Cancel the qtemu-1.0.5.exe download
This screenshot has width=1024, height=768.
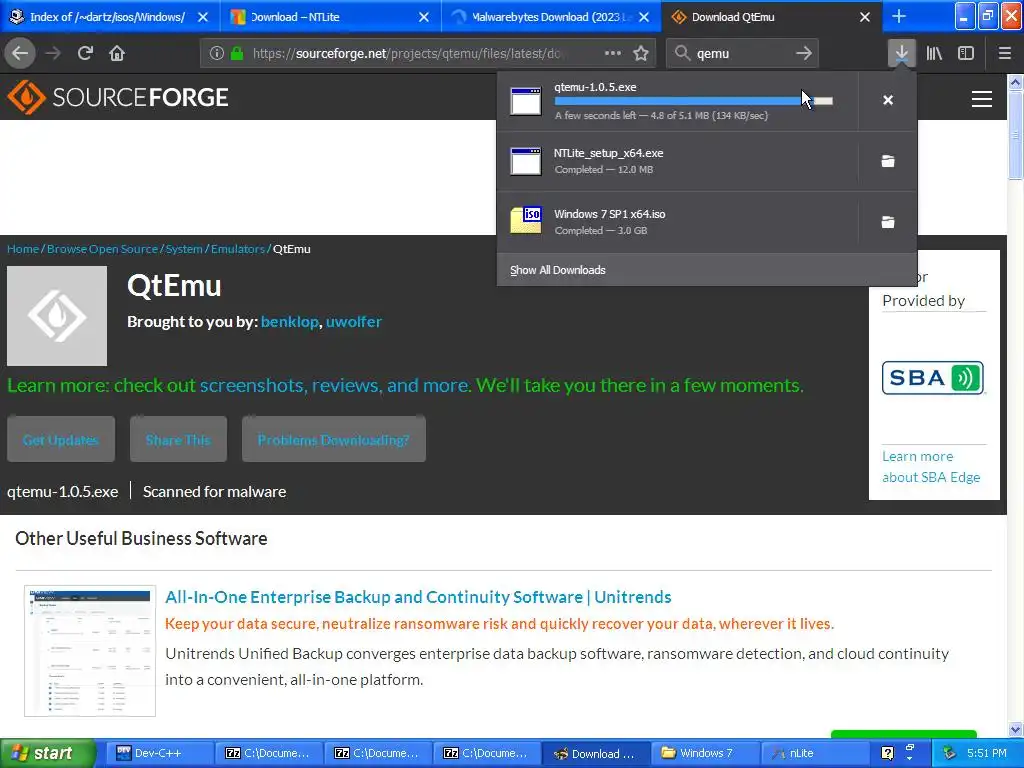click(x=888, y=100)
